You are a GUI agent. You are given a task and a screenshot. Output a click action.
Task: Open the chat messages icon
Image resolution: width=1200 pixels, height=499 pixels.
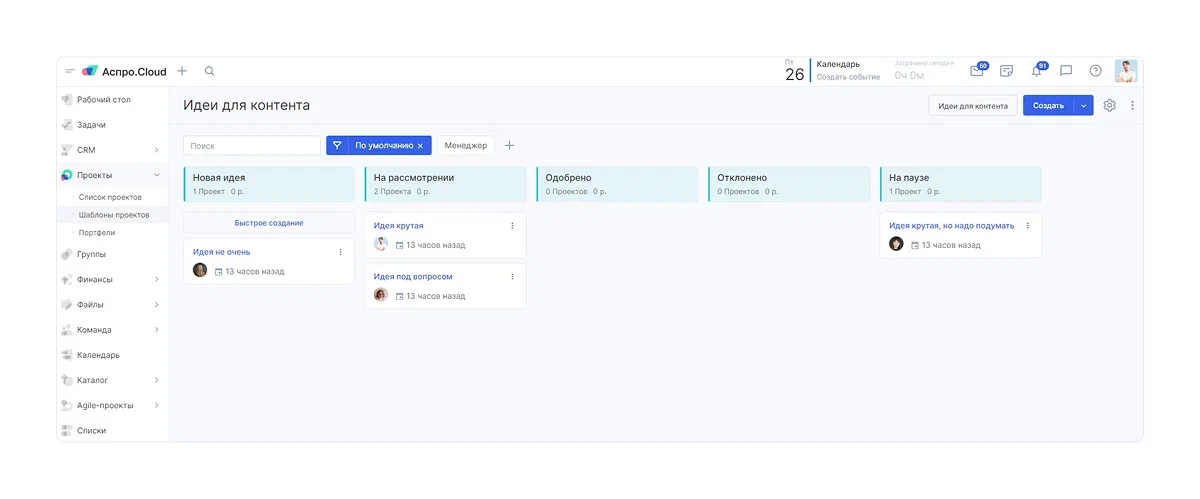(1066, 71)
